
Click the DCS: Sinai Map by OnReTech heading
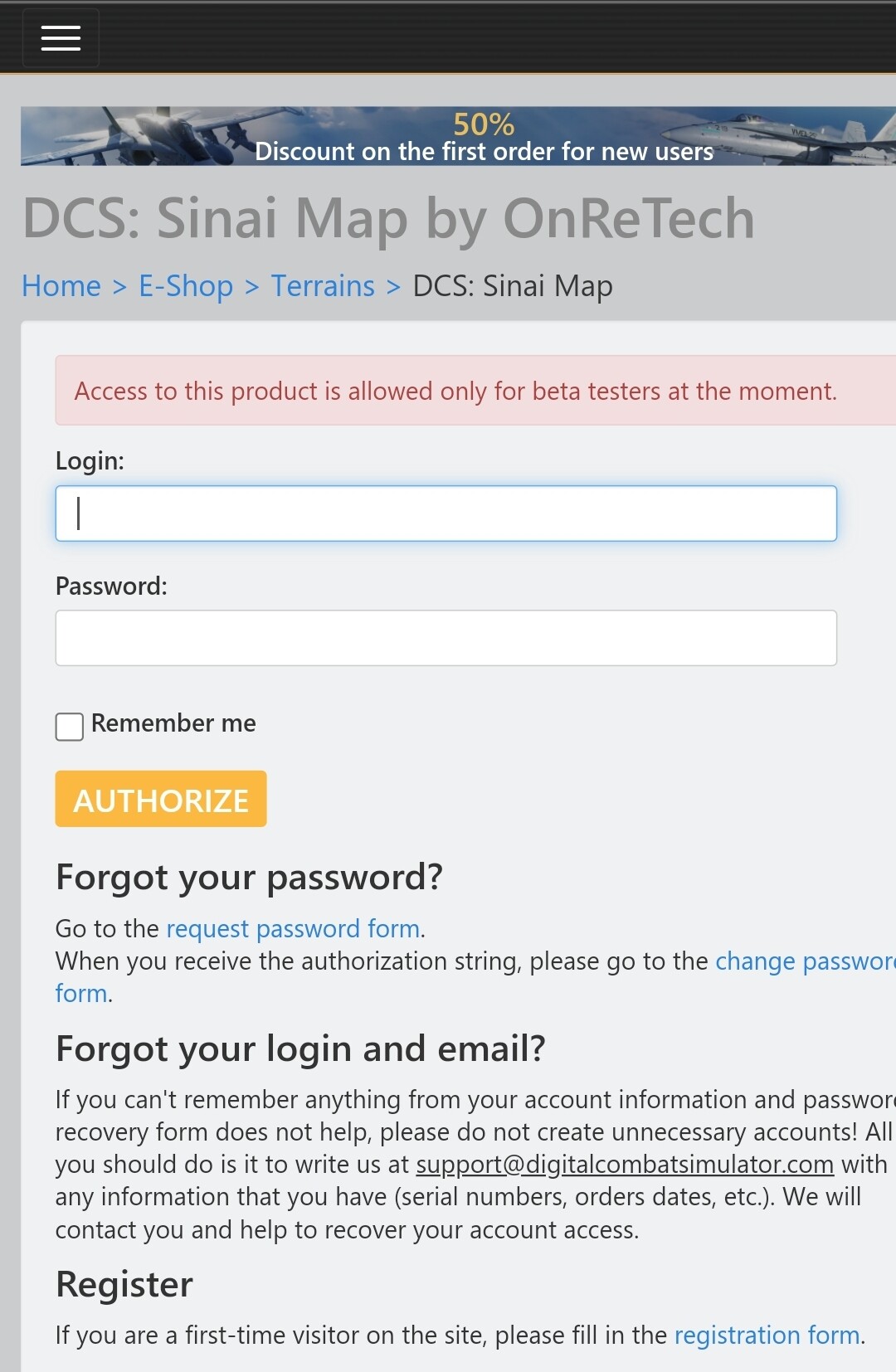click(388, 219)
